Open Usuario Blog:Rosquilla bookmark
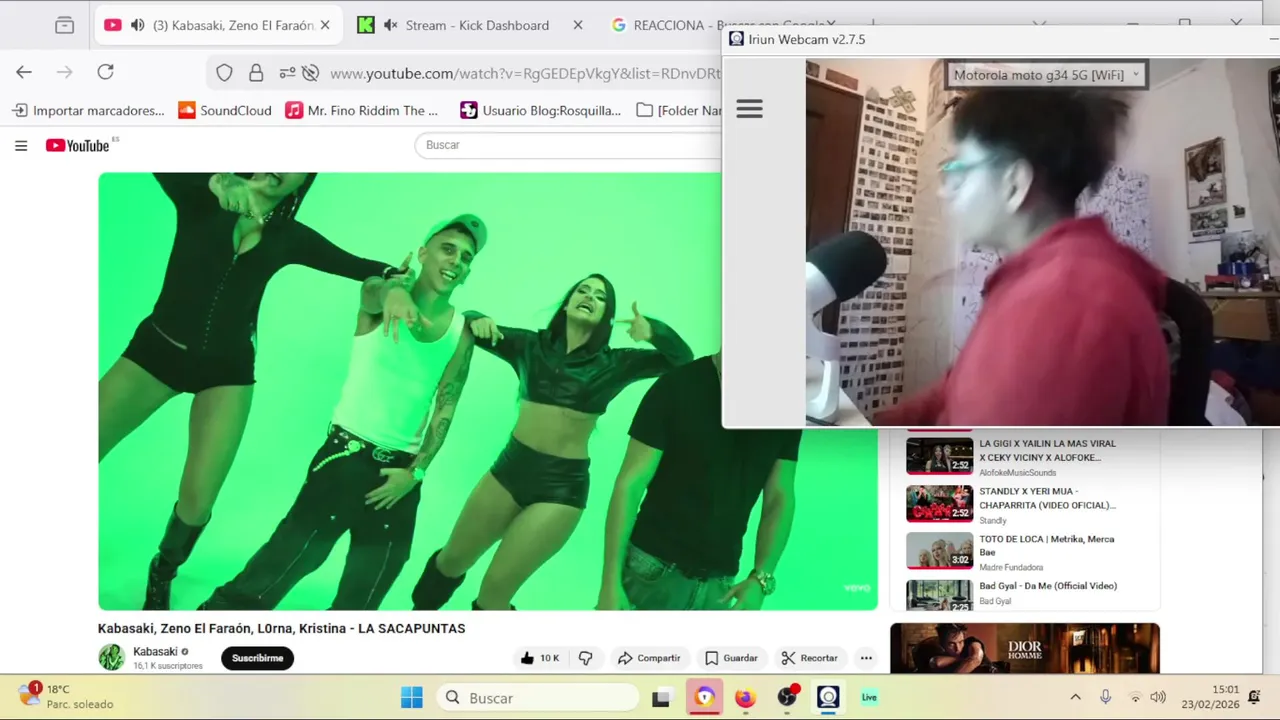 (x=541, y=110)
